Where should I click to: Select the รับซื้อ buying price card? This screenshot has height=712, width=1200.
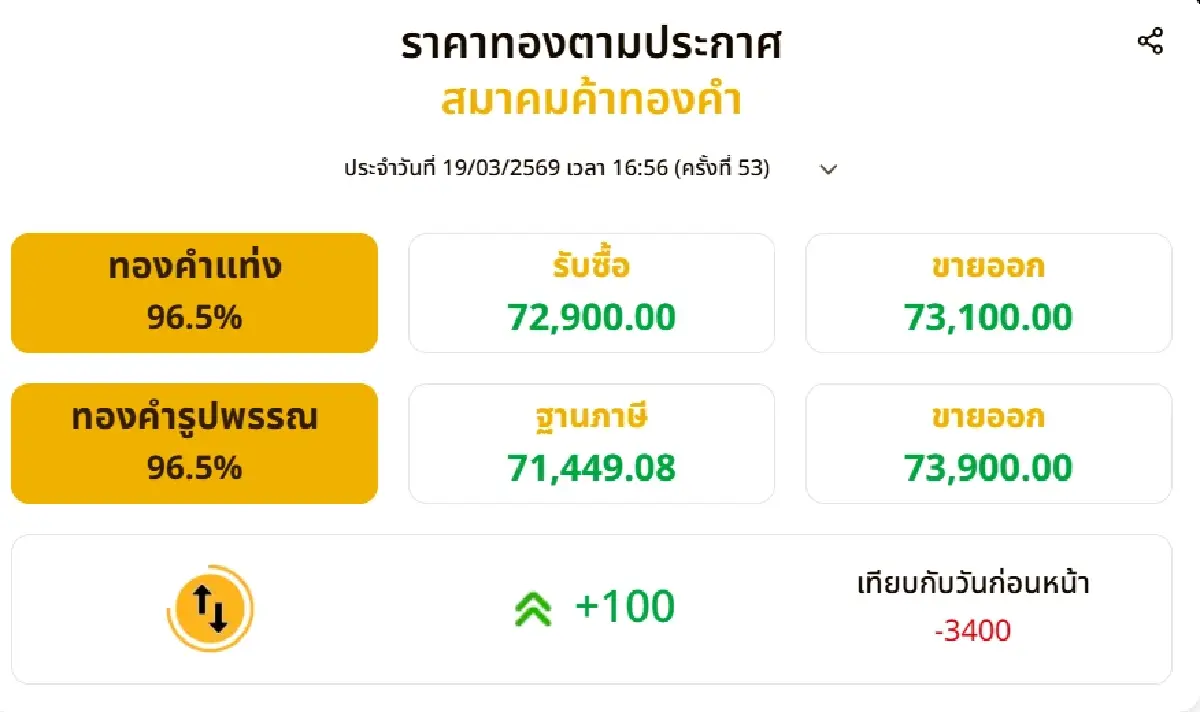(590, 292)
